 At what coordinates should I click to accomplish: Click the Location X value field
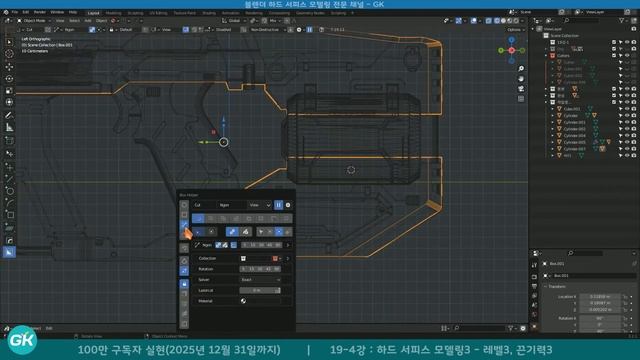600,297
